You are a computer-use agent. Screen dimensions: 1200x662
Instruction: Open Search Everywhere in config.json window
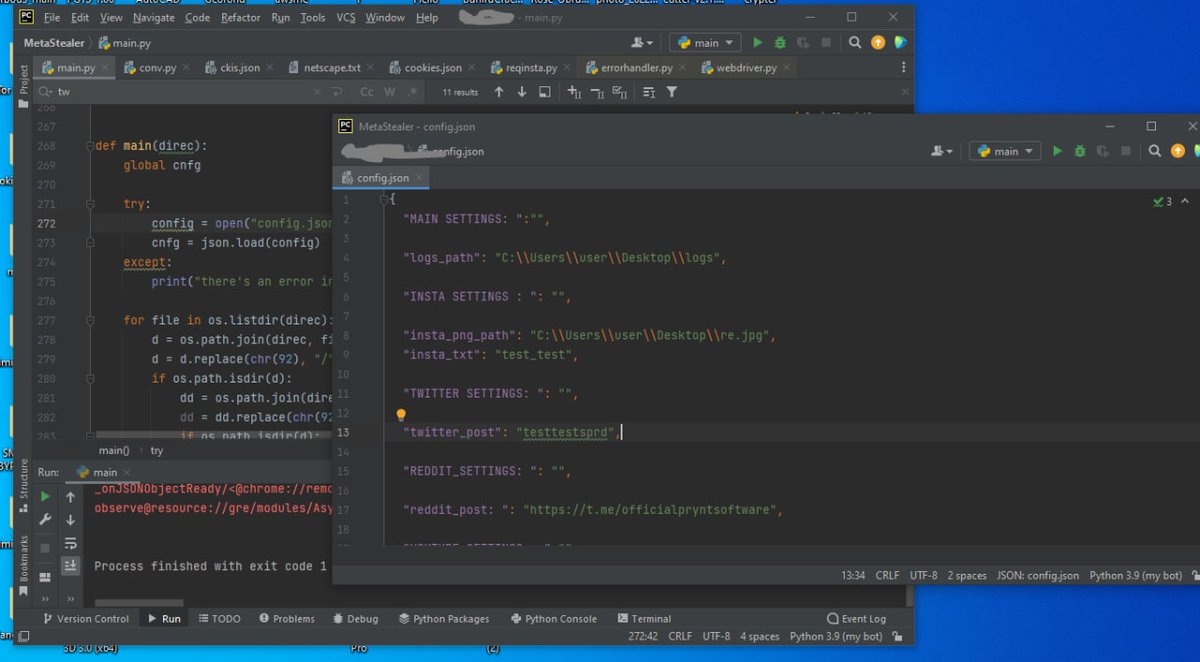point(1155,151)
